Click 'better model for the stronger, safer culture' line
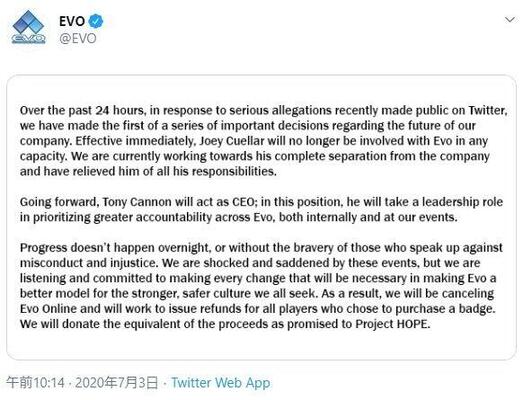Image resolution: width=523 pixels, height=400 pixels. pyautogui.click(x=168, y=294)
